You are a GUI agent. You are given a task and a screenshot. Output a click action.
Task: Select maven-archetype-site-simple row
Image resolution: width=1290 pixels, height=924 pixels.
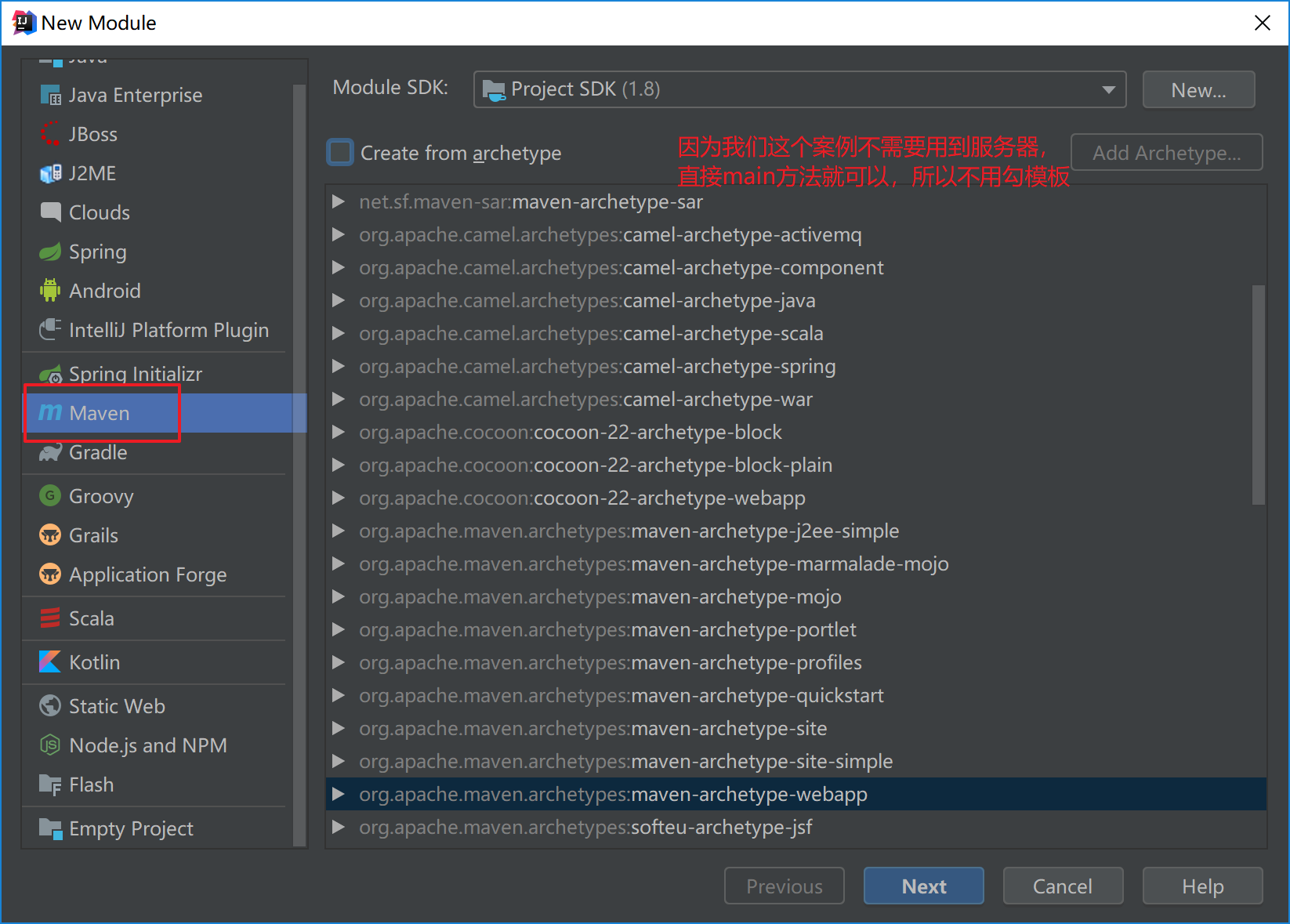pyautogui.click(x=796, y=761)
